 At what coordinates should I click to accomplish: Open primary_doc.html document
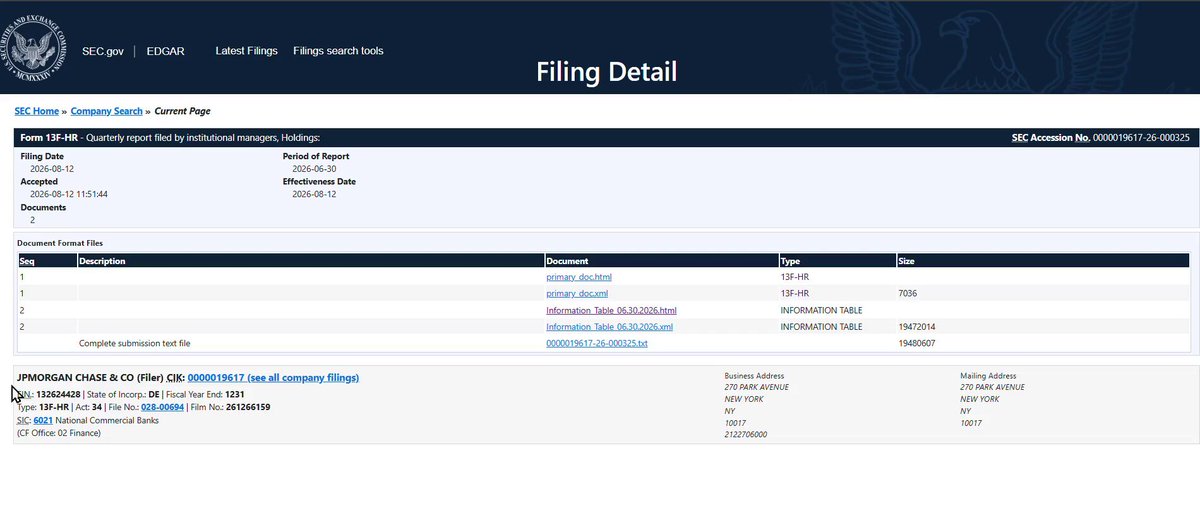[x=579, y=276]
